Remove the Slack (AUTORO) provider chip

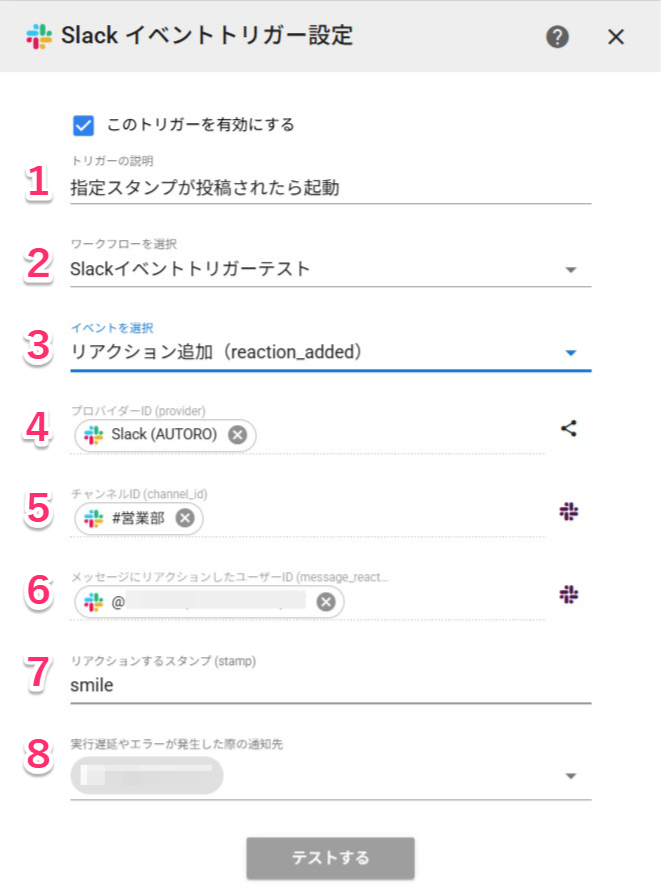(237, 435)
